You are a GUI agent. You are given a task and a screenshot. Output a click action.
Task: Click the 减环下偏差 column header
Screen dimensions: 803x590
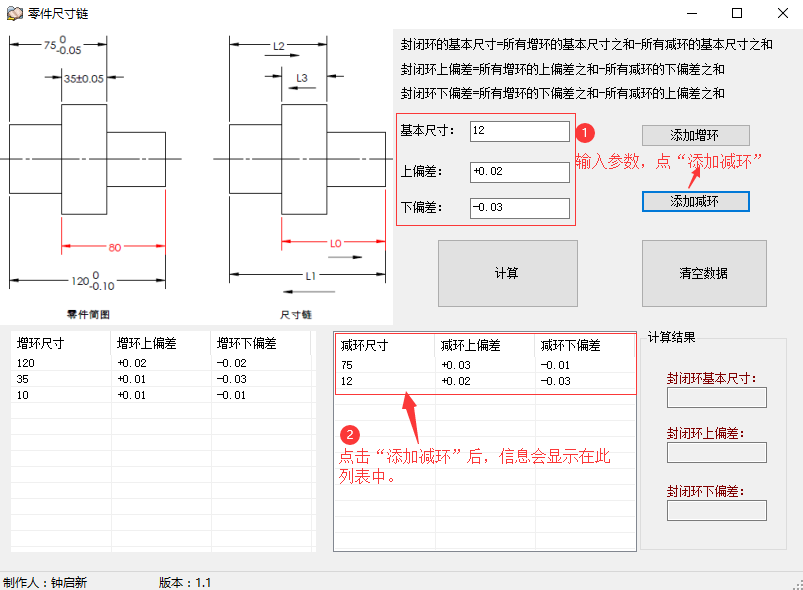coord(585,345)
